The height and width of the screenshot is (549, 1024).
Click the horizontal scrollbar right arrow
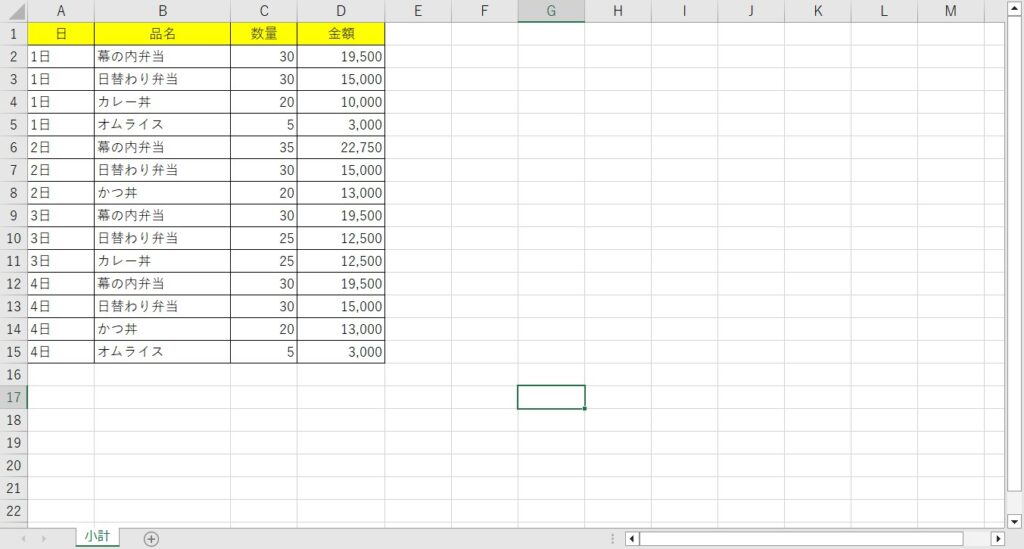pos(997,539)
